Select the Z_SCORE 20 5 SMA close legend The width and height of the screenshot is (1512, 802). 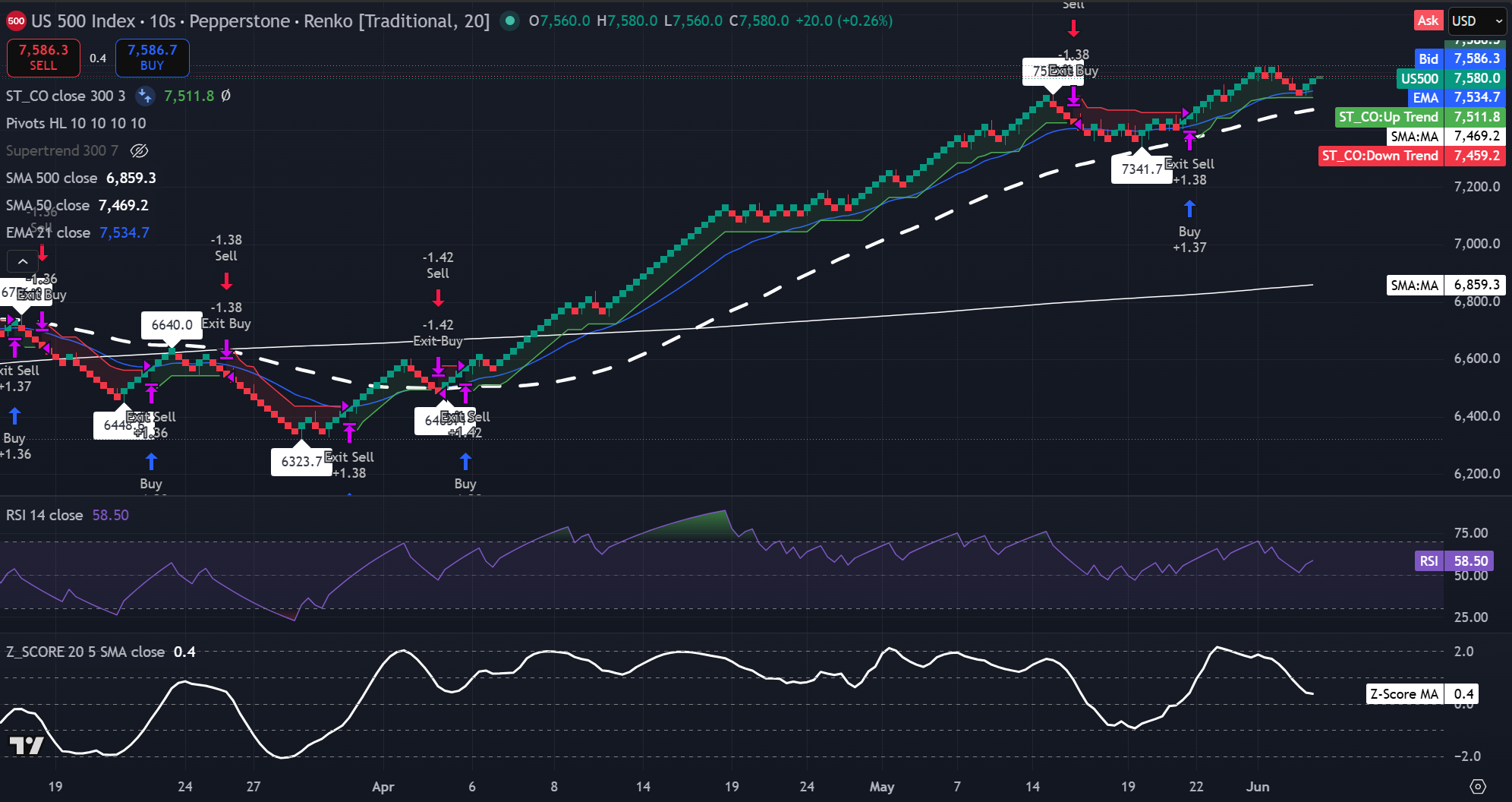pyautogui.click(x=85, y=652)
